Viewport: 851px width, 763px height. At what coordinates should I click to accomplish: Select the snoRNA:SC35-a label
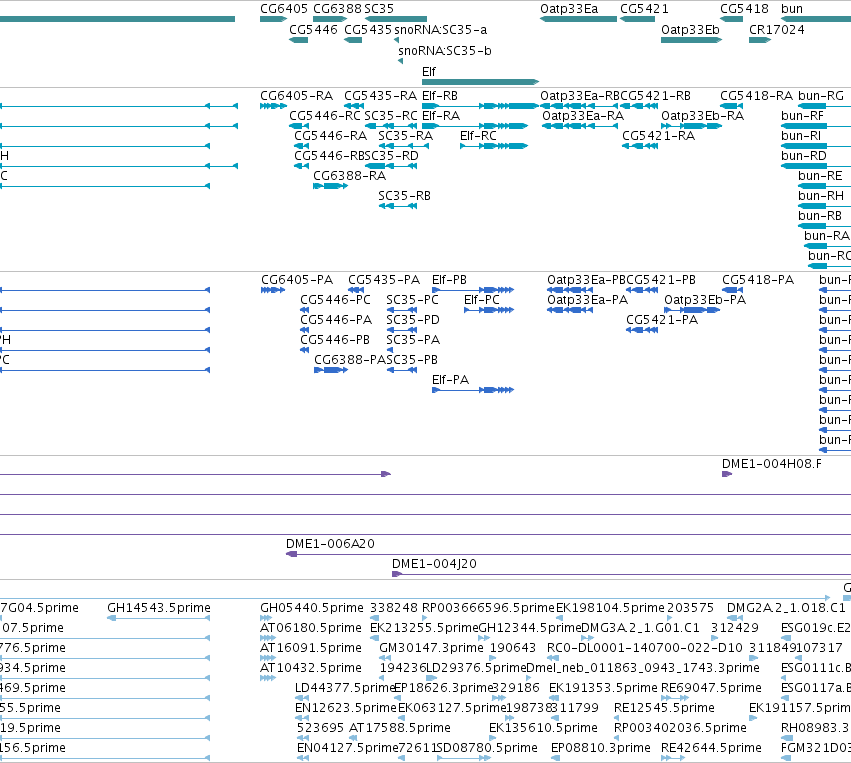tap(441, 30)
